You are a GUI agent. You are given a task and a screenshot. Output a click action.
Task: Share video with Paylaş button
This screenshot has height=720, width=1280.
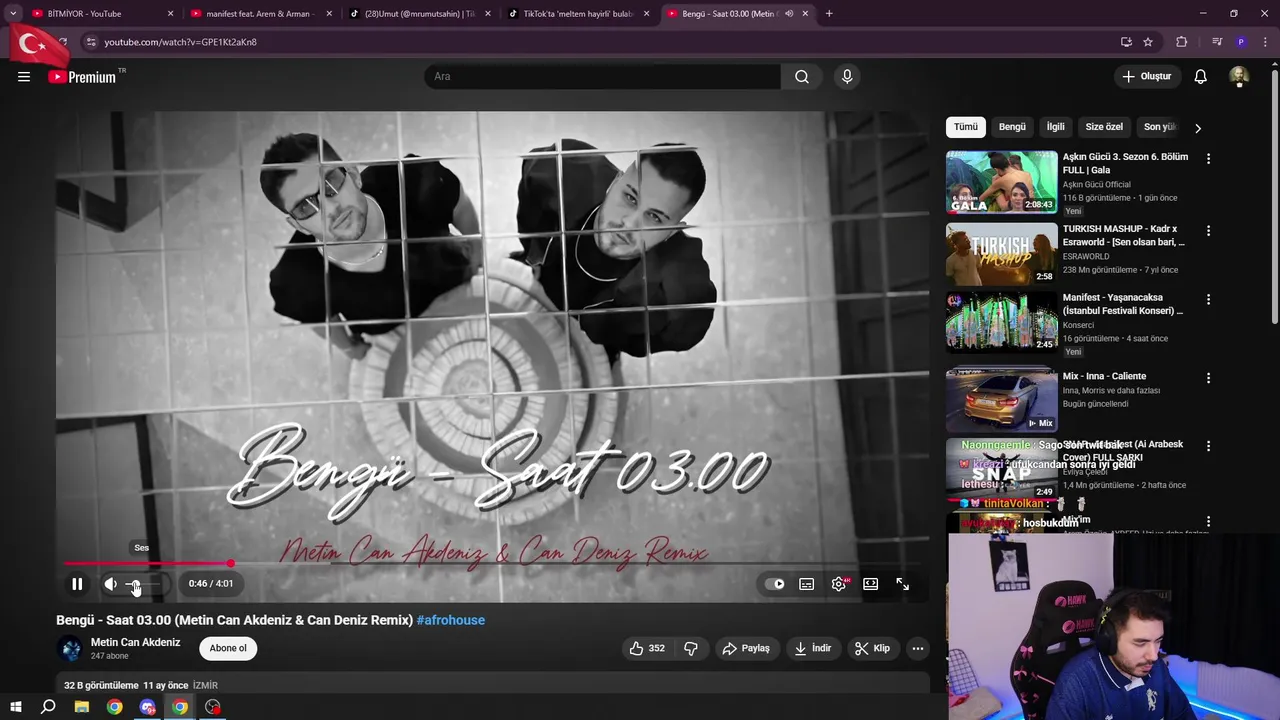[x=746, y=648]
